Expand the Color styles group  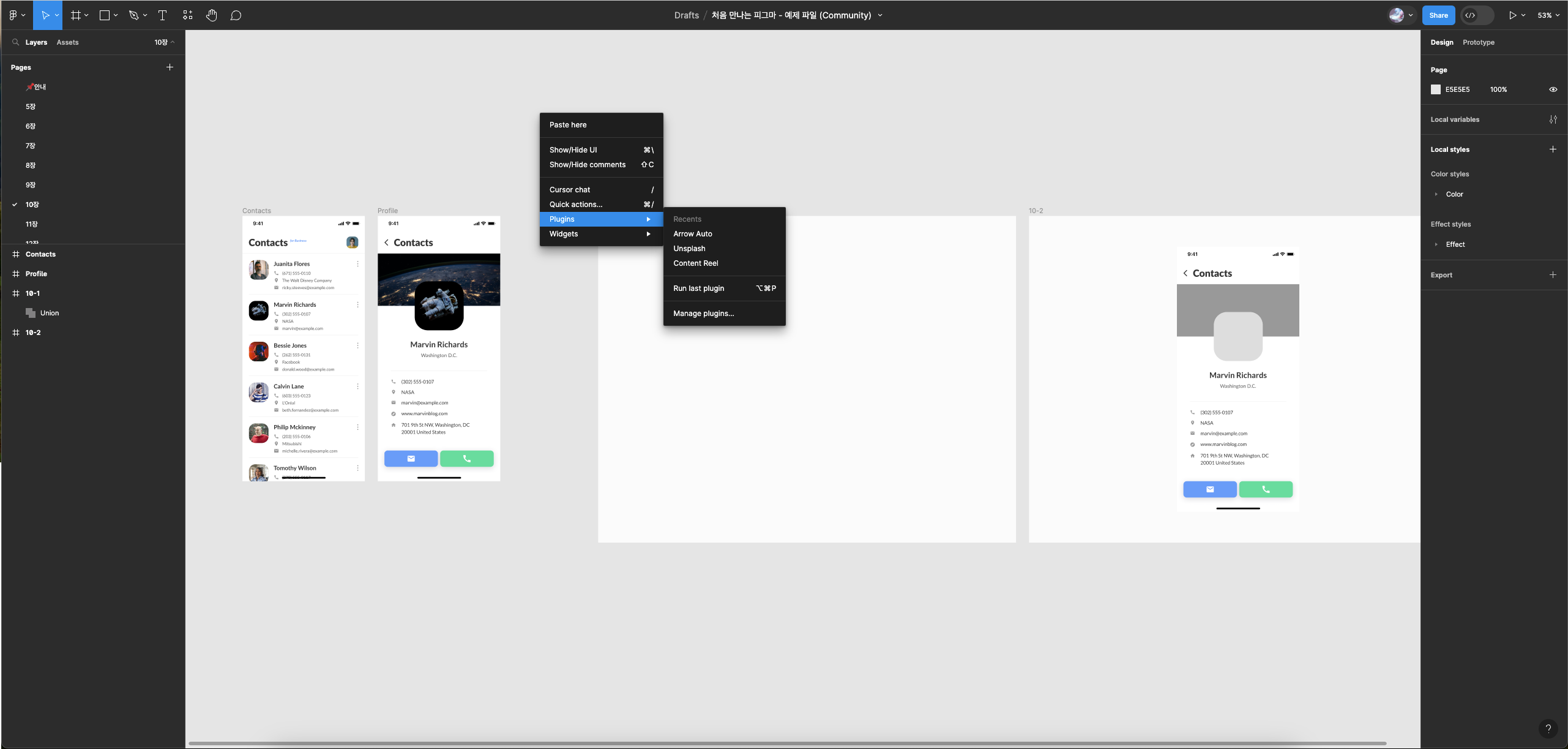click(x=1436, y=194)
